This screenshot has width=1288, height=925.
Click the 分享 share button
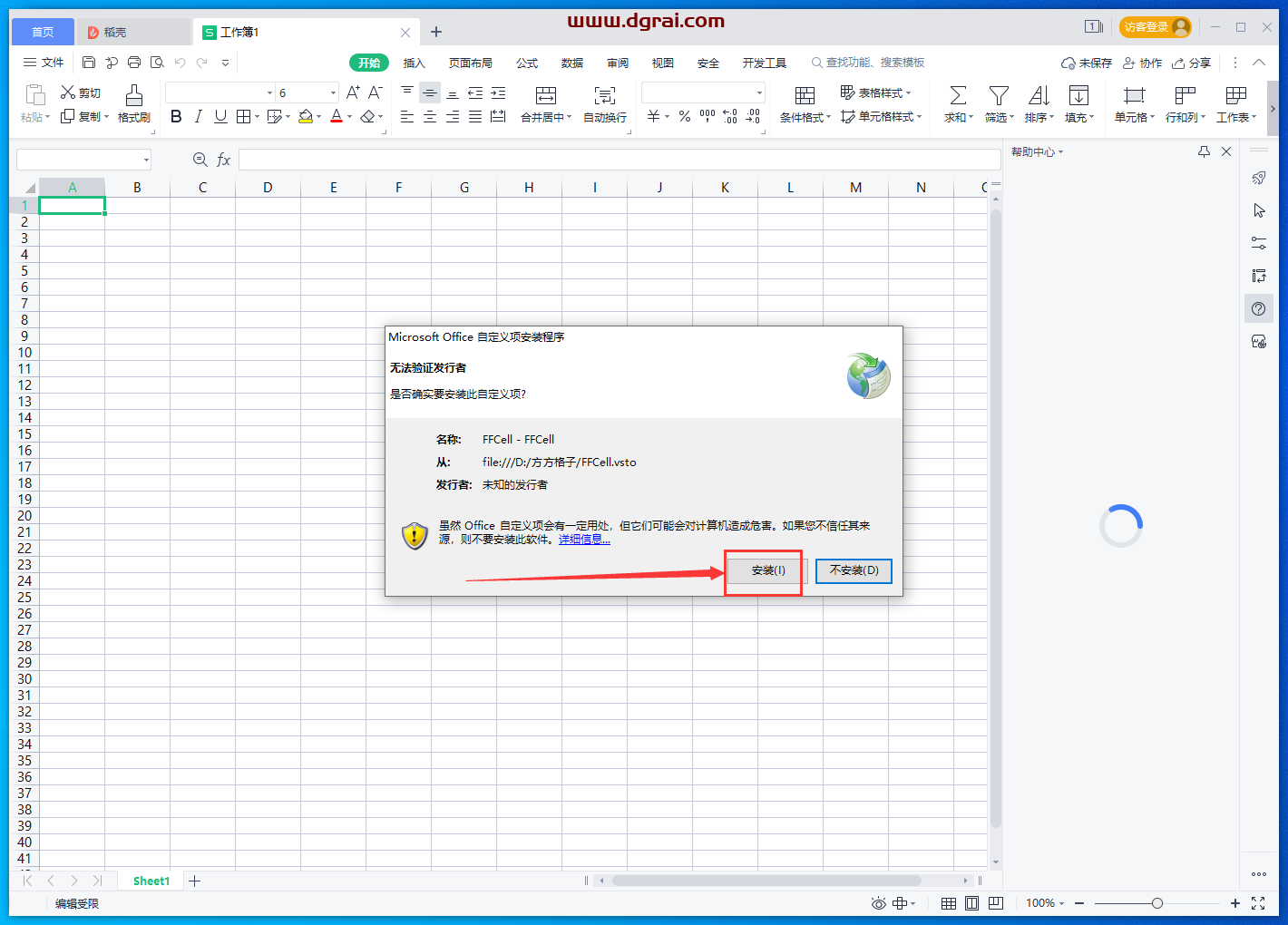tap(1192, 63)
